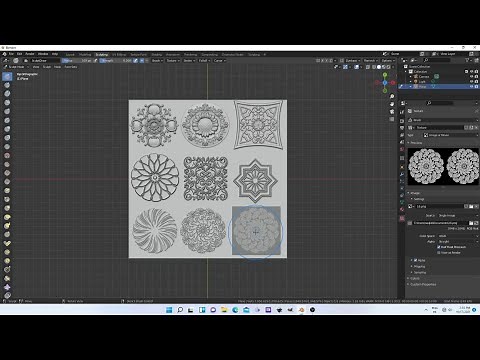This screenshot has width=480, height=360.
Task: Hide the Camera object in outliner
Action: point(471,77)
